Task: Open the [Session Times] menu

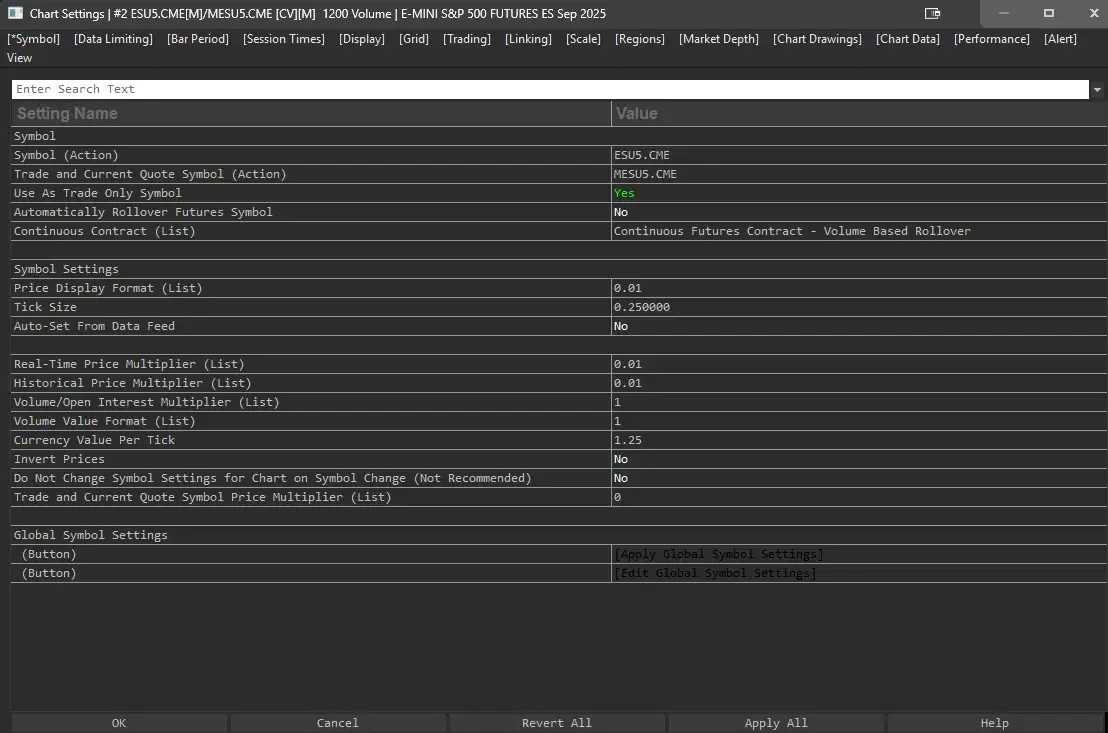Action: [284, 39]
